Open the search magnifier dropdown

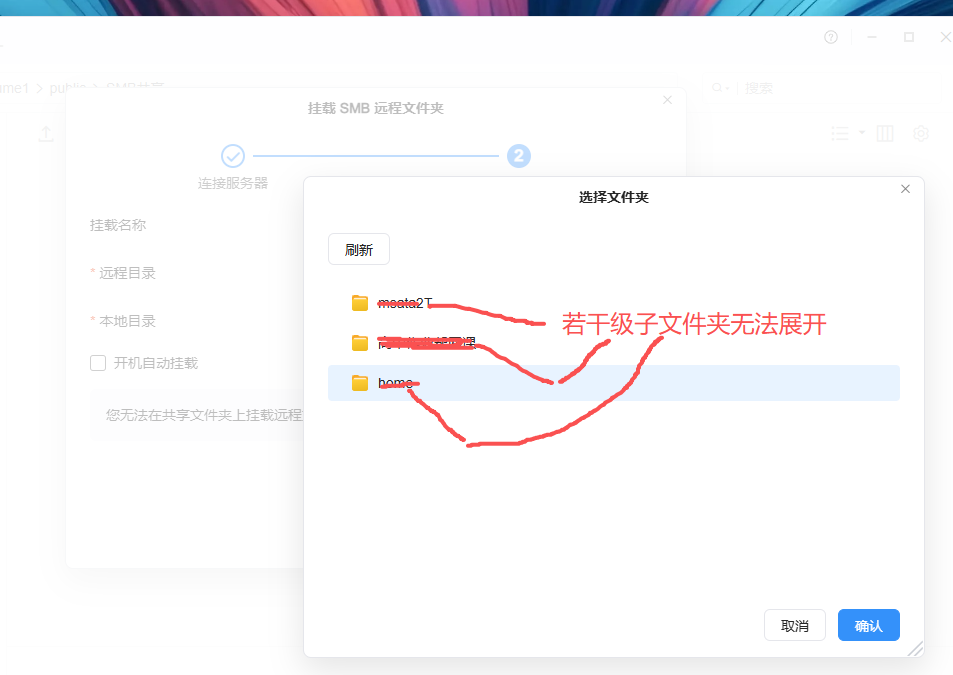coord(720,88)
